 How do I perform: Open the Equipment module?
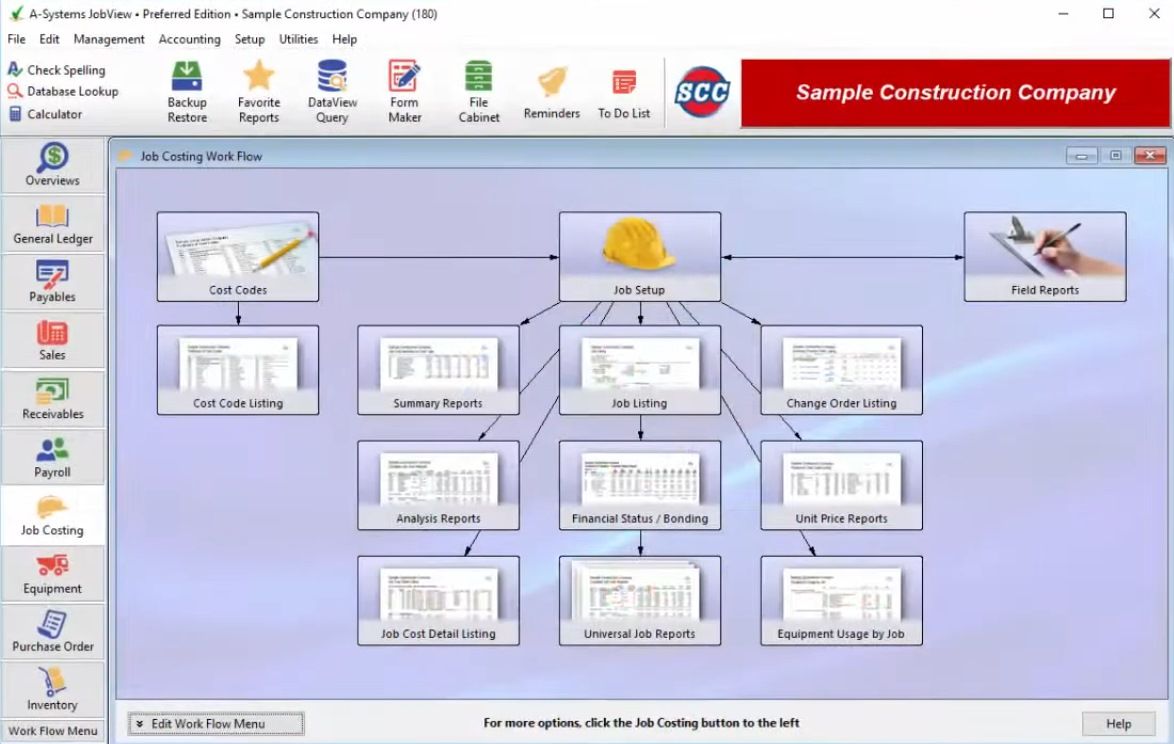pyautogui.click(x=52, y=573)
